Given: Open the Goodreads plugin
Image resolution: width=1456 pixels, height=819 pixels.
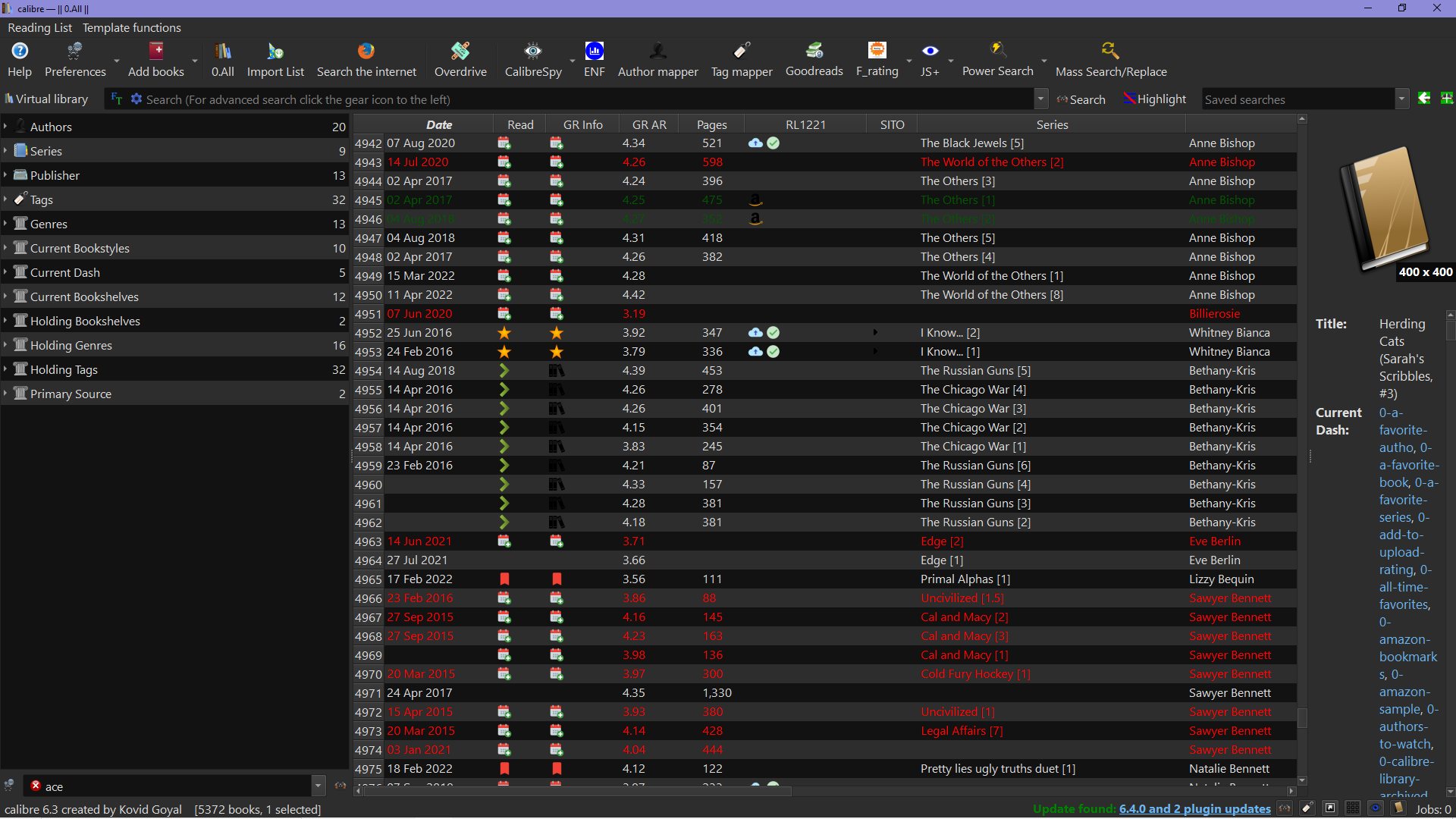Looking at the screenshot, I should click(814, 59).
